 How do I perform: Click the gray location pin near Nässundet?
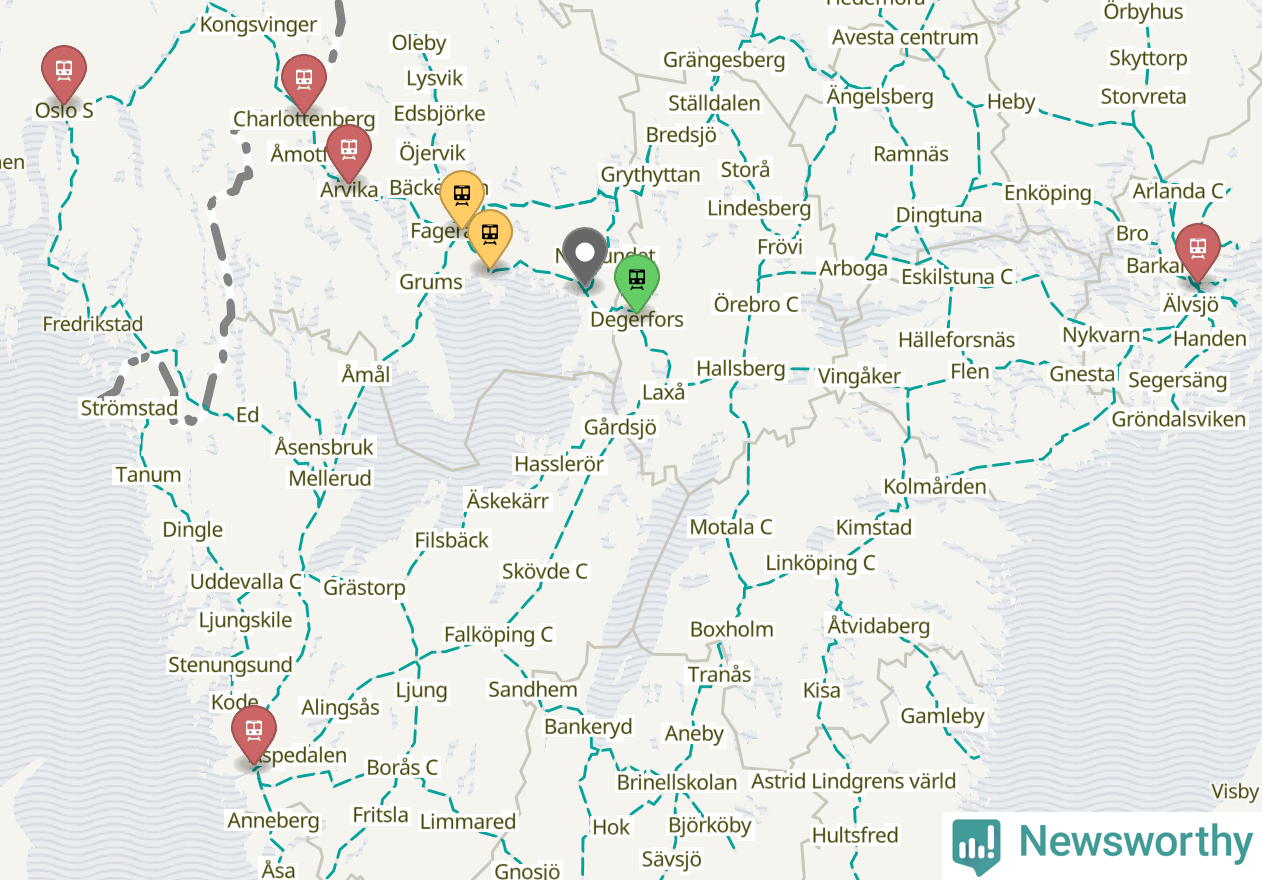coord(585,254)
